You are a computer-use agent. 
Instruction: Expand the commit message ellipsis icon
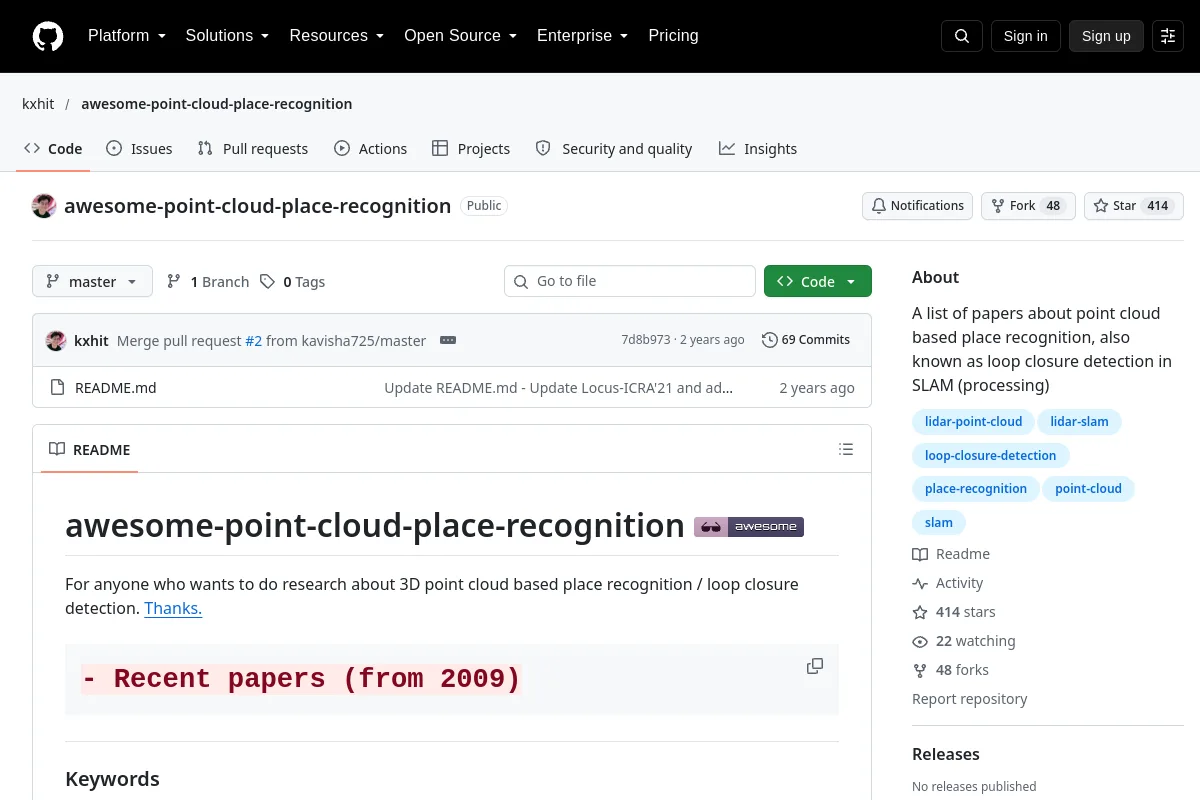pos(448,340)
